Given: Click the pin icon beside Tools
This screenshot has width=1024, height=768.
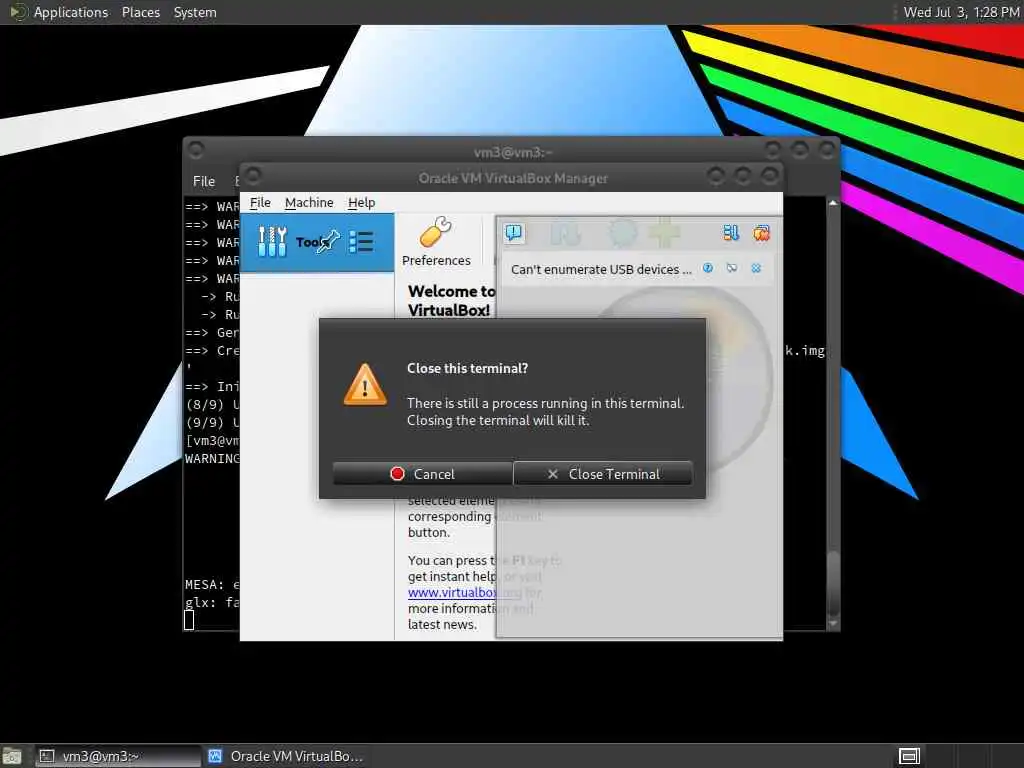Looking at the screenshot, I should coord(328,242).
